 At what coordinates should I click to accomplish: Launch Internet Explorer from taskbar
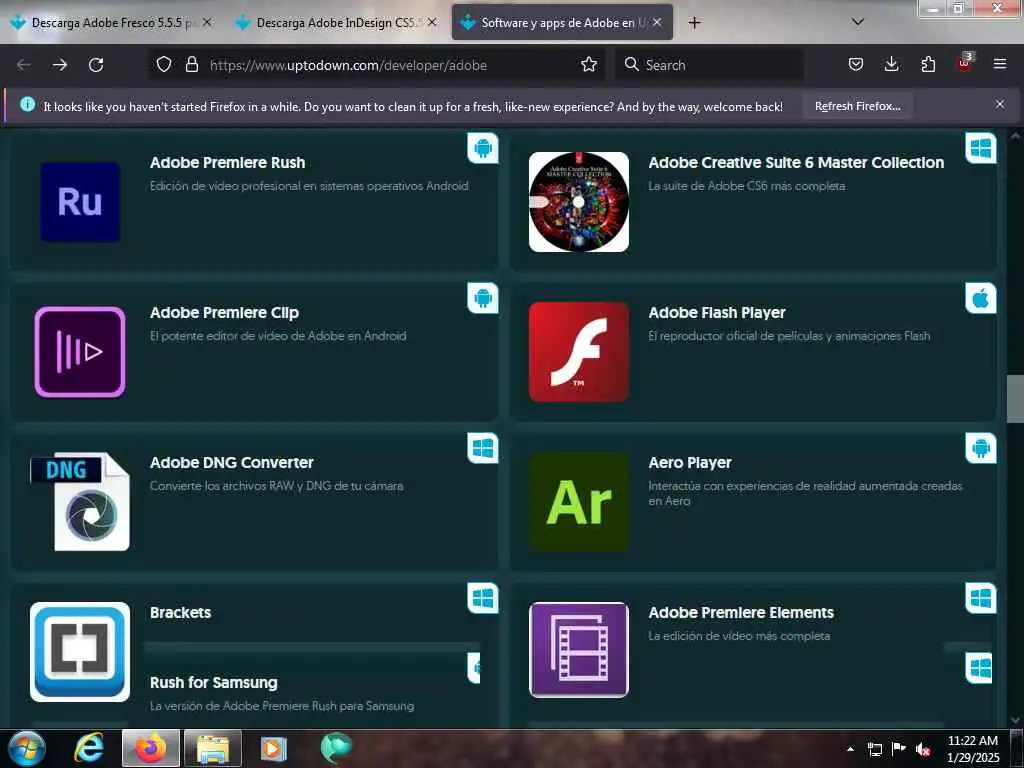coord(89,748)
